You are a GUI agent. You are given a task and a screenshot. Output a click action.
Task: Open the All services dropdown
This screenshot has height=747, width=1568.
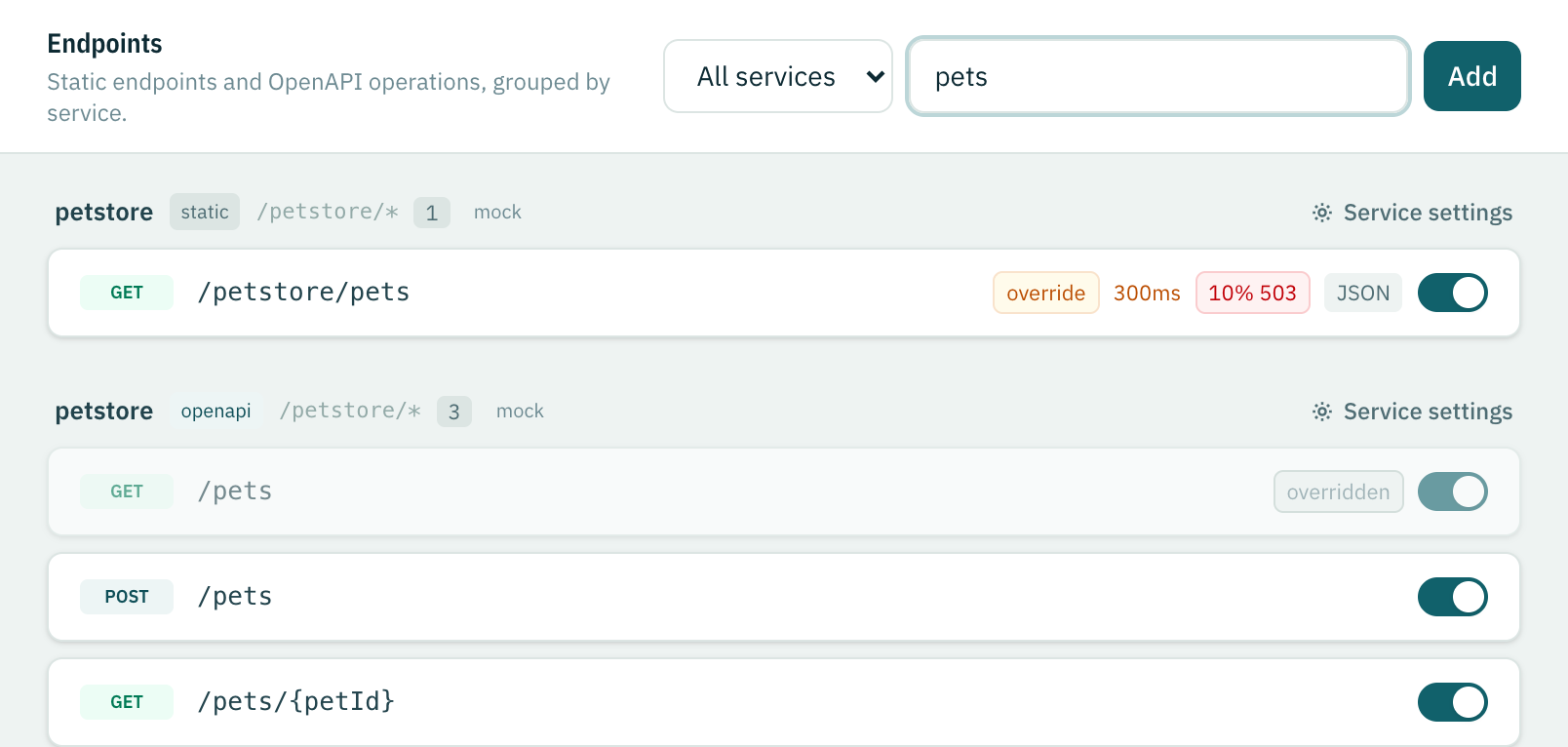point(778,76)
